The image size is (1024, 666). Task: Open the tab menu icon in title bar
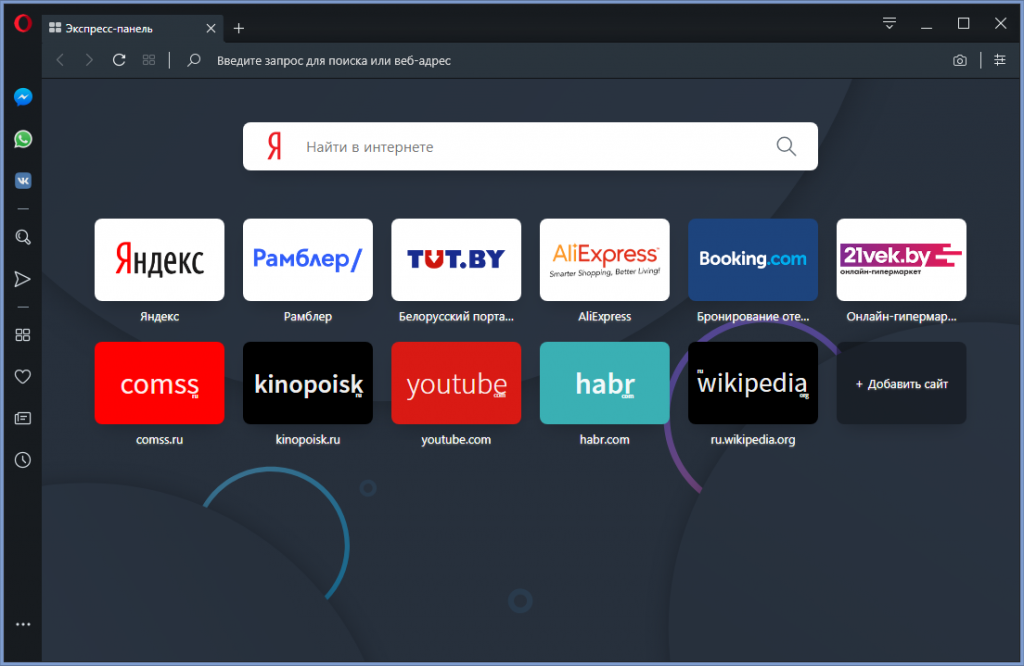coord(889,24)
